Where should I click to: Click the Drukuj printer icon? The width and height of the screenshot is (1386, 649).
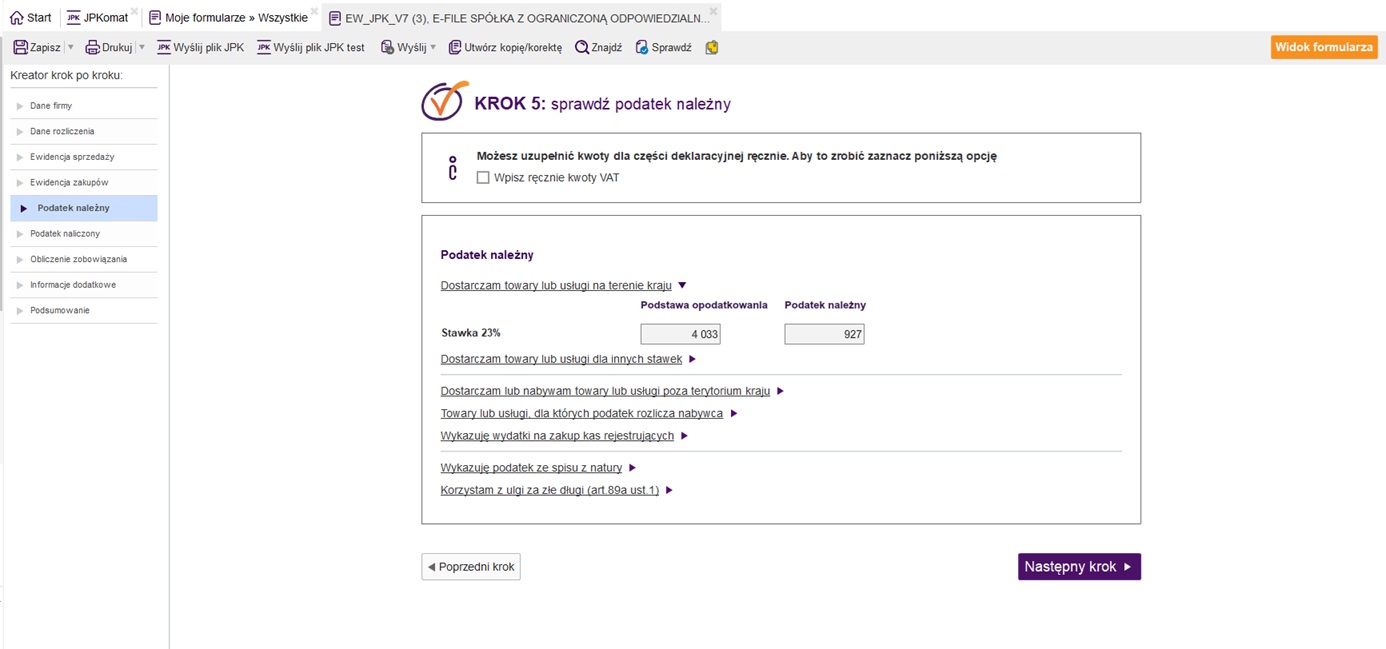click(x=93, y=47)
